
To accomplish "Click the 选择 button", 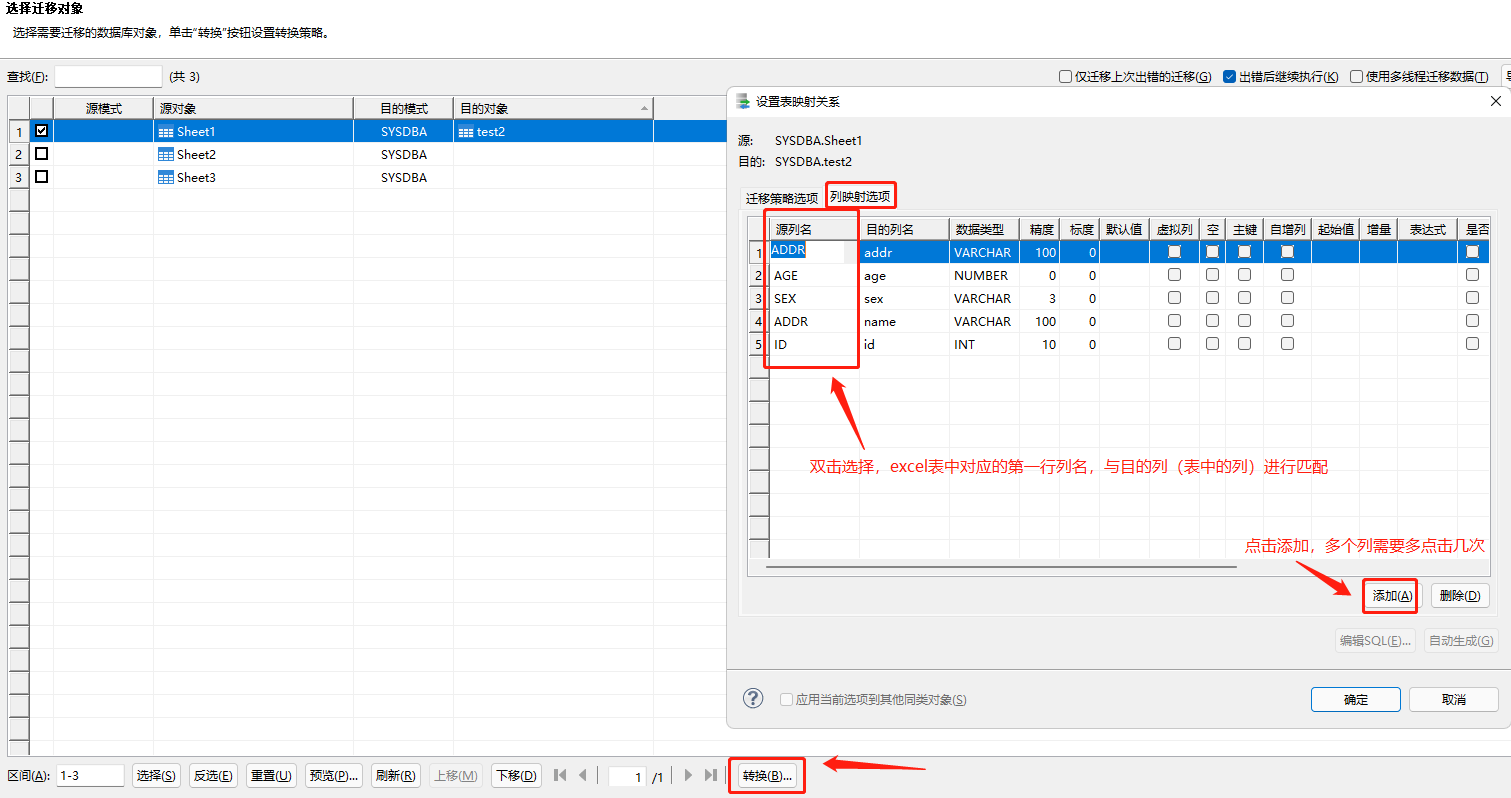I will [x=157, y=776].
